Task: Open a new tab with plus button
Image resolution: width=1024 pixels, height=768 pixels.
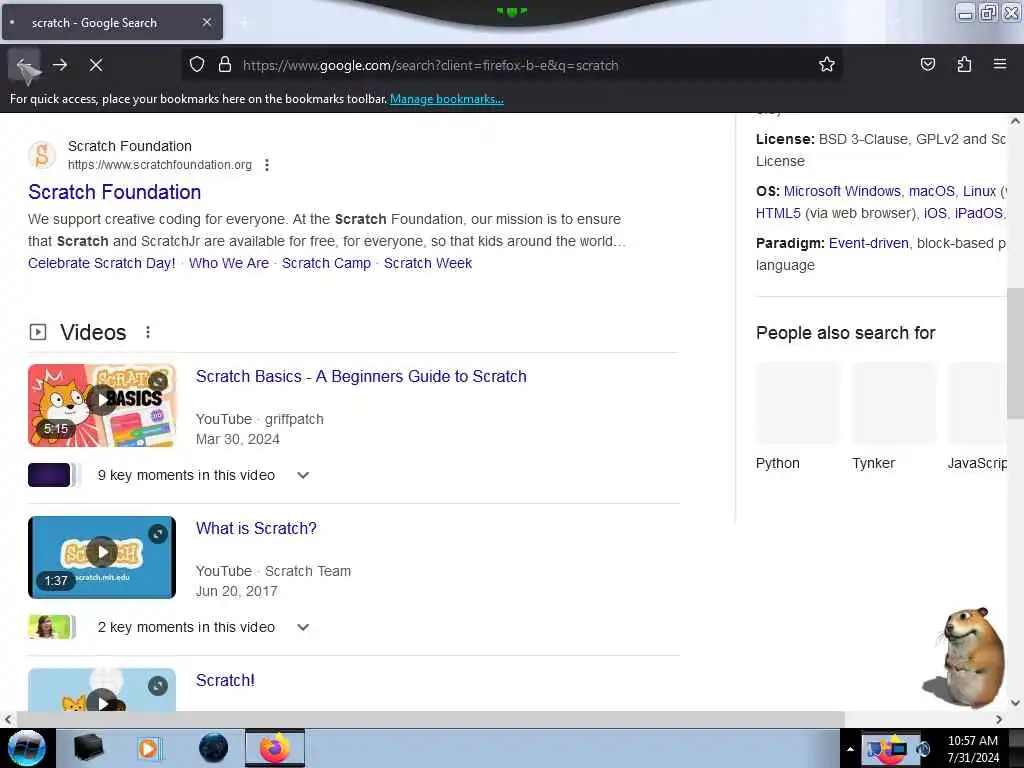Action: (244, 23)
